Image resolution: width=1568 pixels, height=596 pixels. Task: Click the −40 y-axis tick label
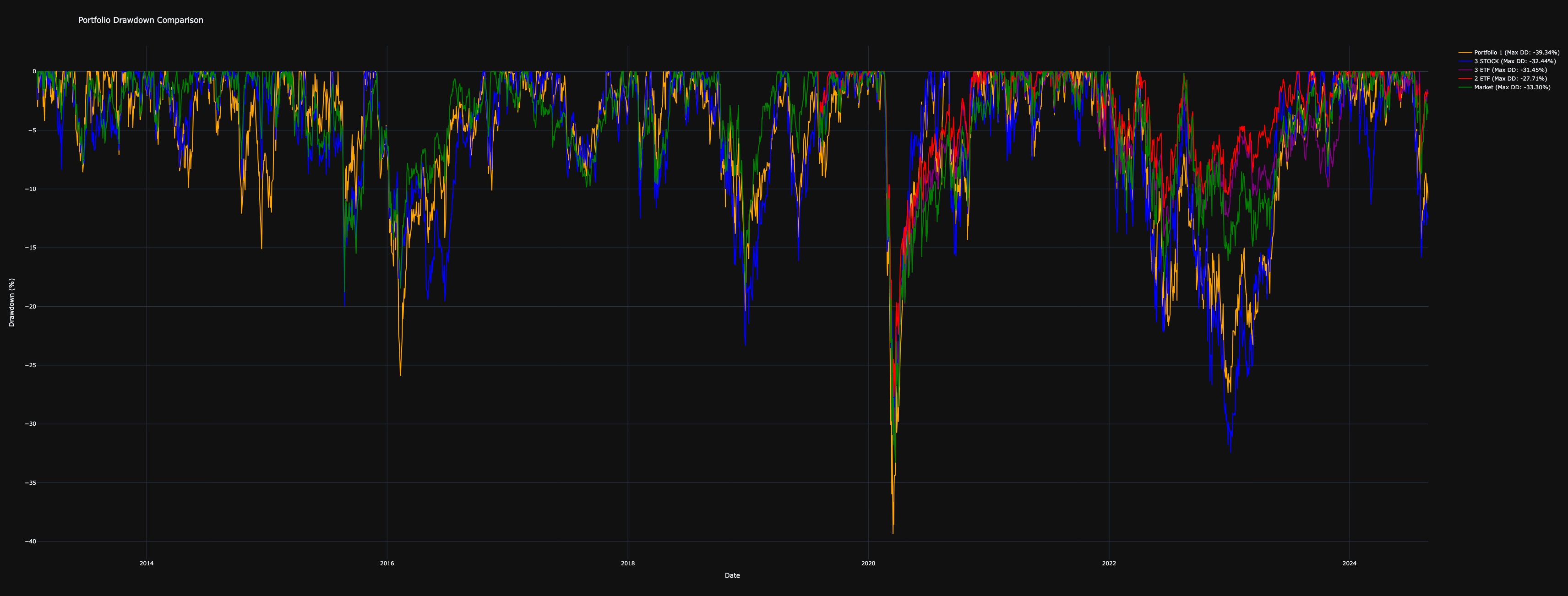click(30, 541)
